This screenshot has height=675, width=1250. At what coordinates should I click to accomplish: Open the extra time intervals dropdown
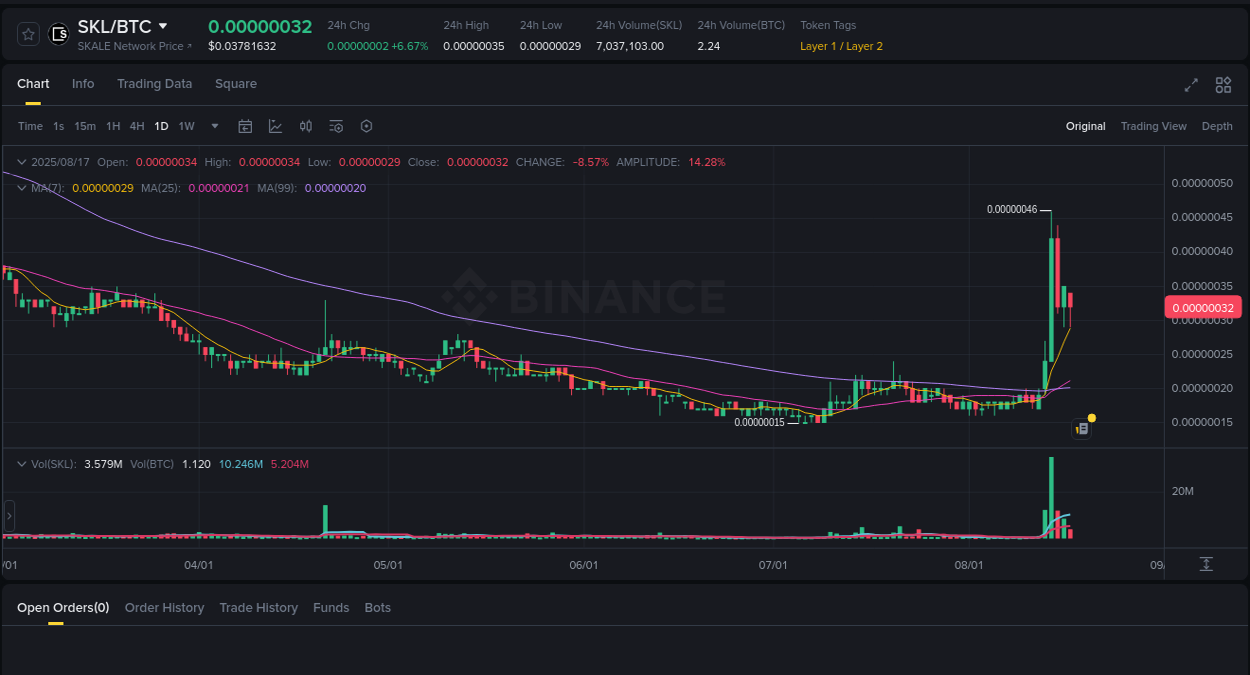(214, 126)
